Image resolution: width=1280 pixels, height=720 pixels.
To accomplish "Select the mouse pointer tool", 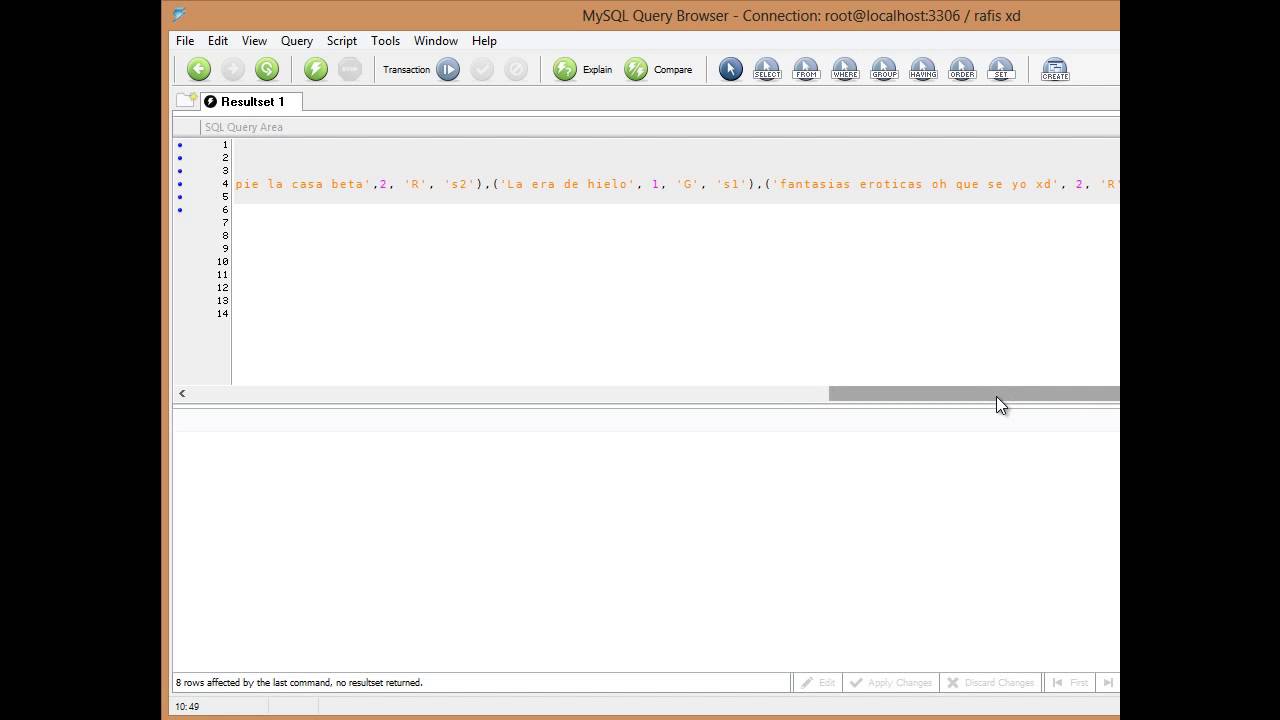I will click(x=731, y=69).
